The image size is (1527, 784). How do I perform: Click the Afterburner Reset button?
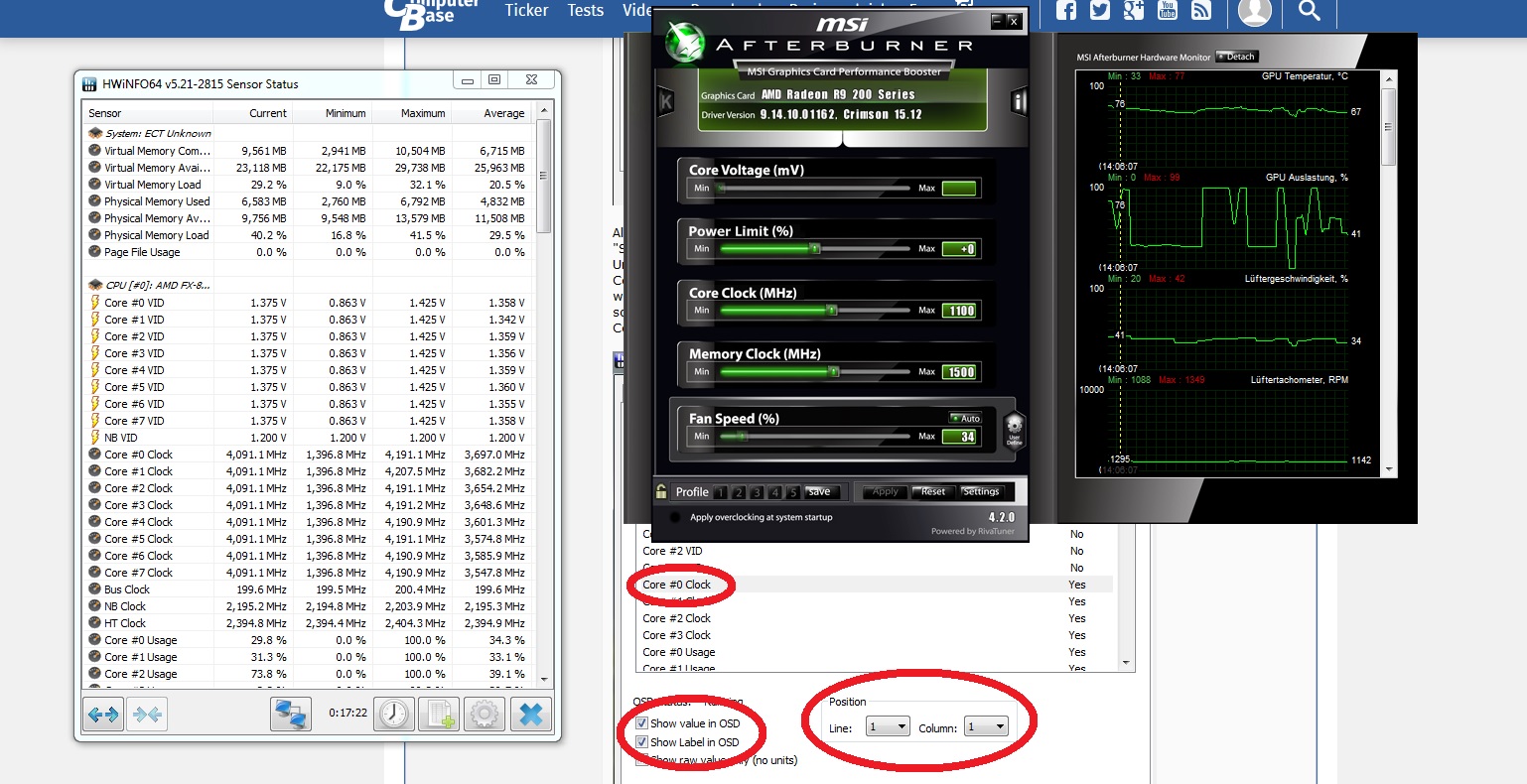pyautogui.click(x=933, y=492)
